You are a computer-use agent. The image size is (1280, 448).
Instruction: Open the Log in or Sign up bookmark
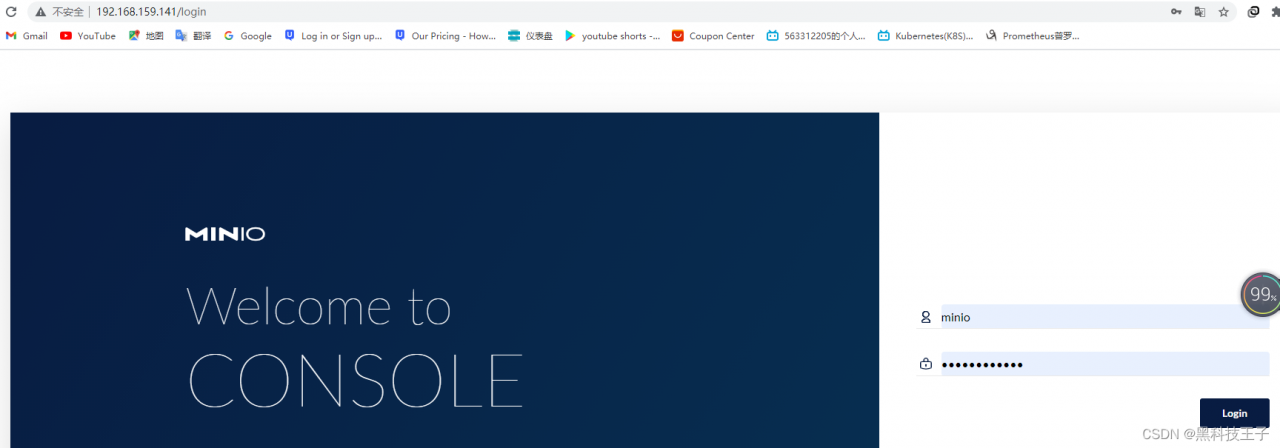point(333,35)
